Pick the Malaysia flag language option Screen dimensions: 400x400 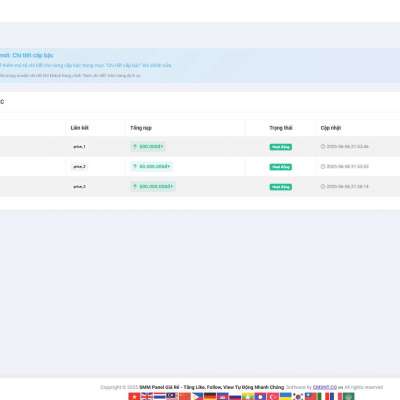[172, 396]
